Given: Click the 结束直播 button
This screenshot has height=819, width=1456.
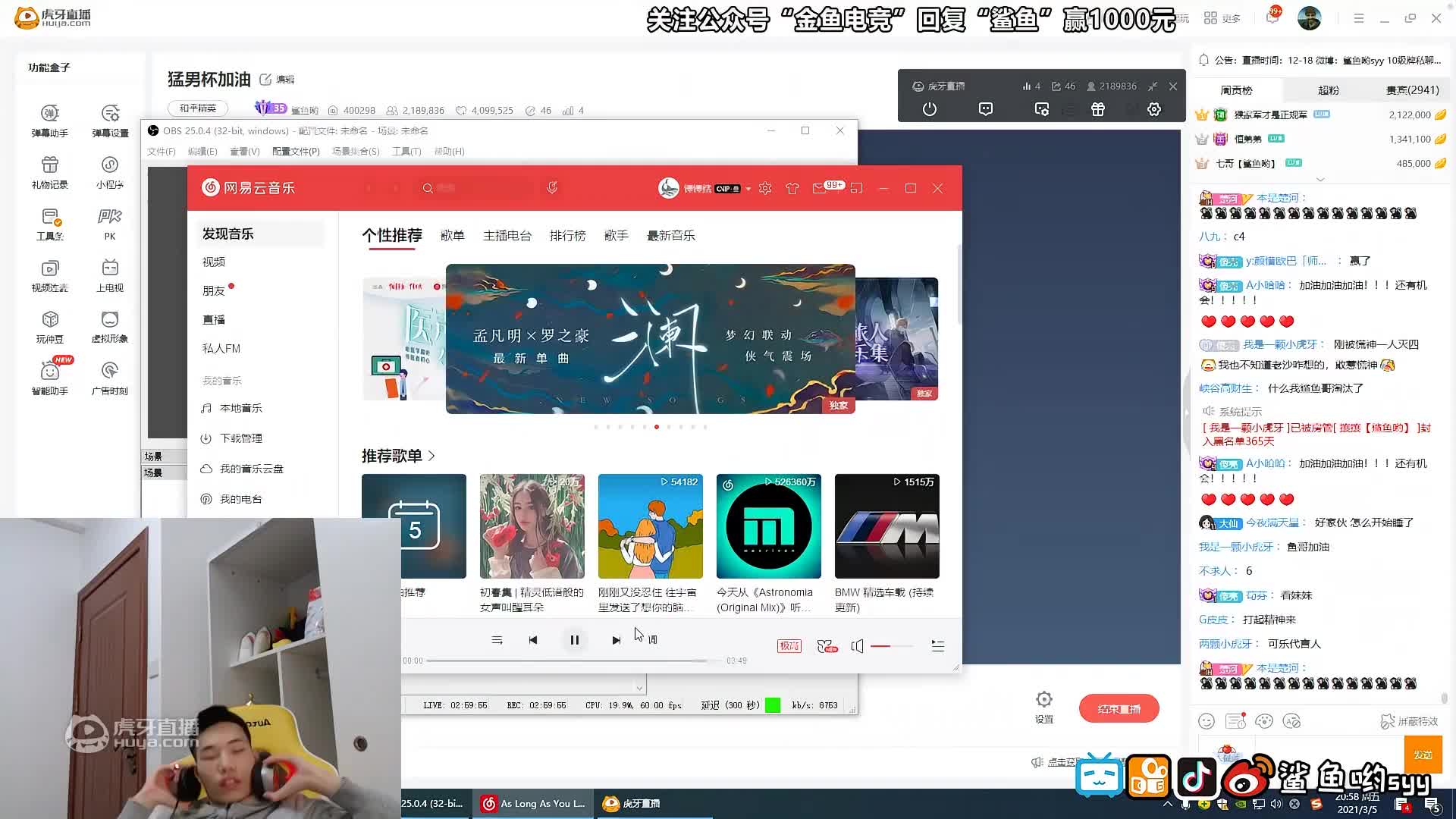Looking at the screenshot, I should point(1119,709).
